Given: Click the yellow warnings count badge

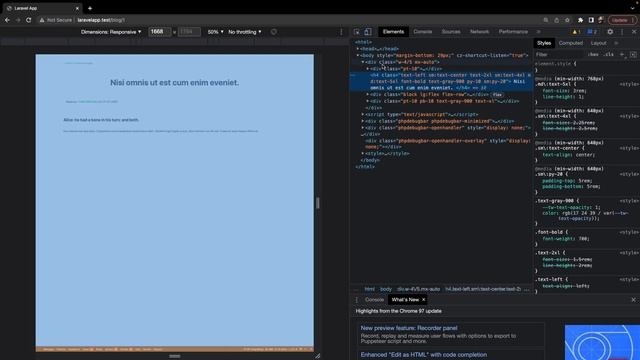Looking at the screenshot, I should [576, 32].
